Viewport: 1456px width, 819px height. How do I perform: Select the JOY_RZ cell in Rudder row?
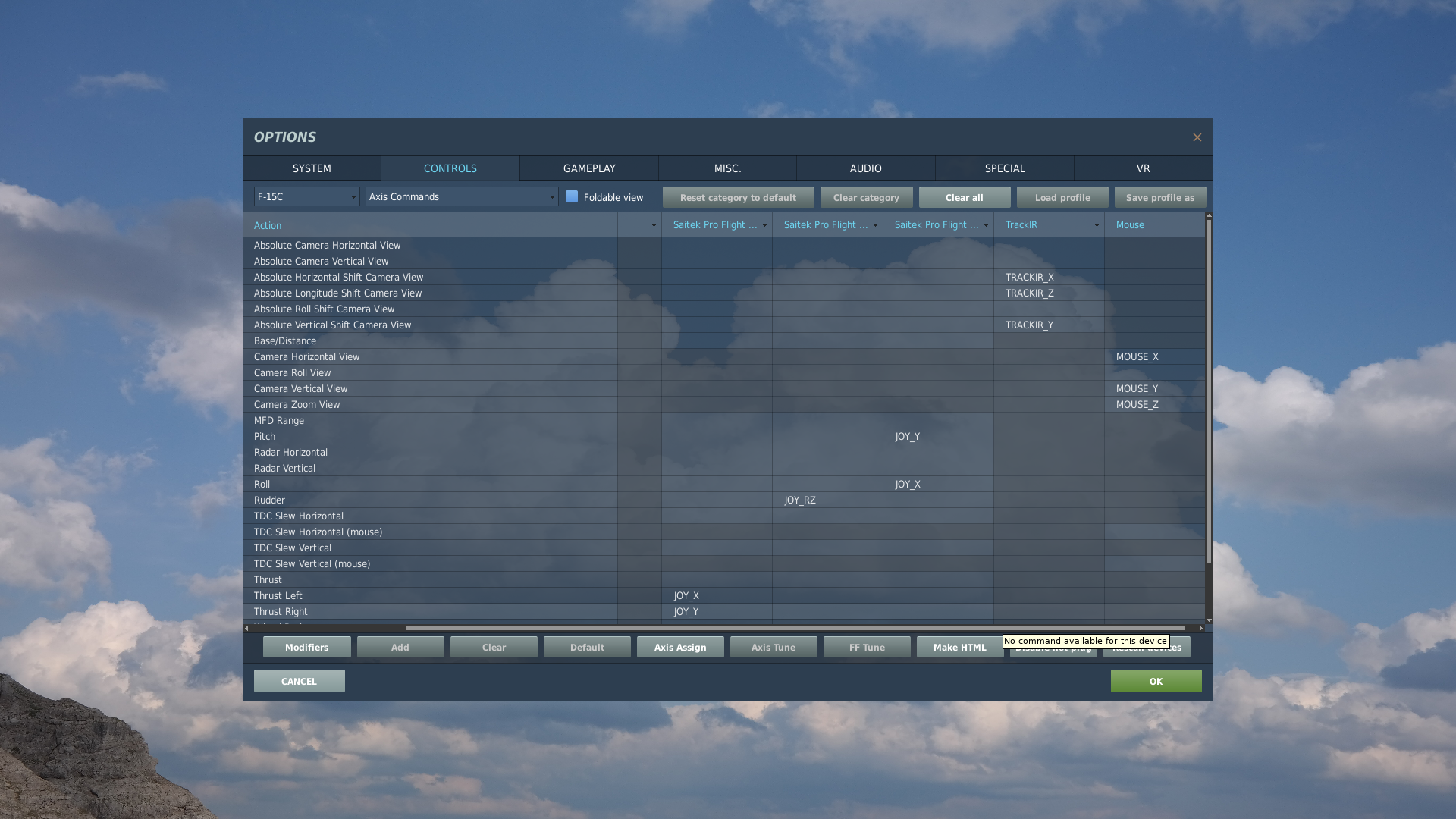(827, 500)
